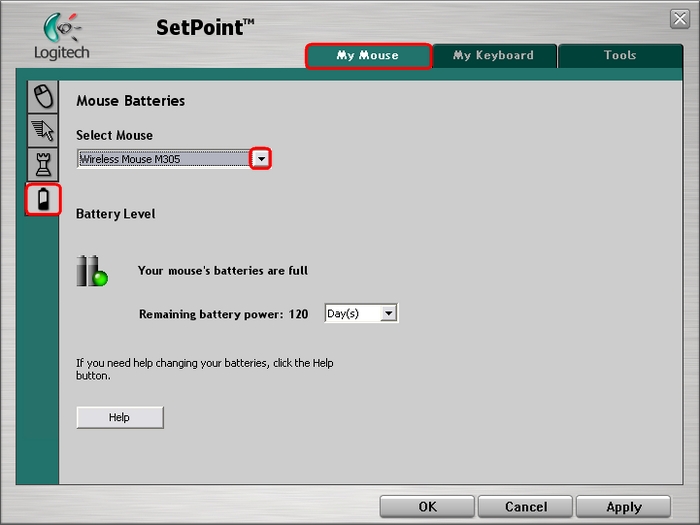Viewport: 700px width, 525px height.
Task: Click the Logitech logo
Action: (61, 38)
